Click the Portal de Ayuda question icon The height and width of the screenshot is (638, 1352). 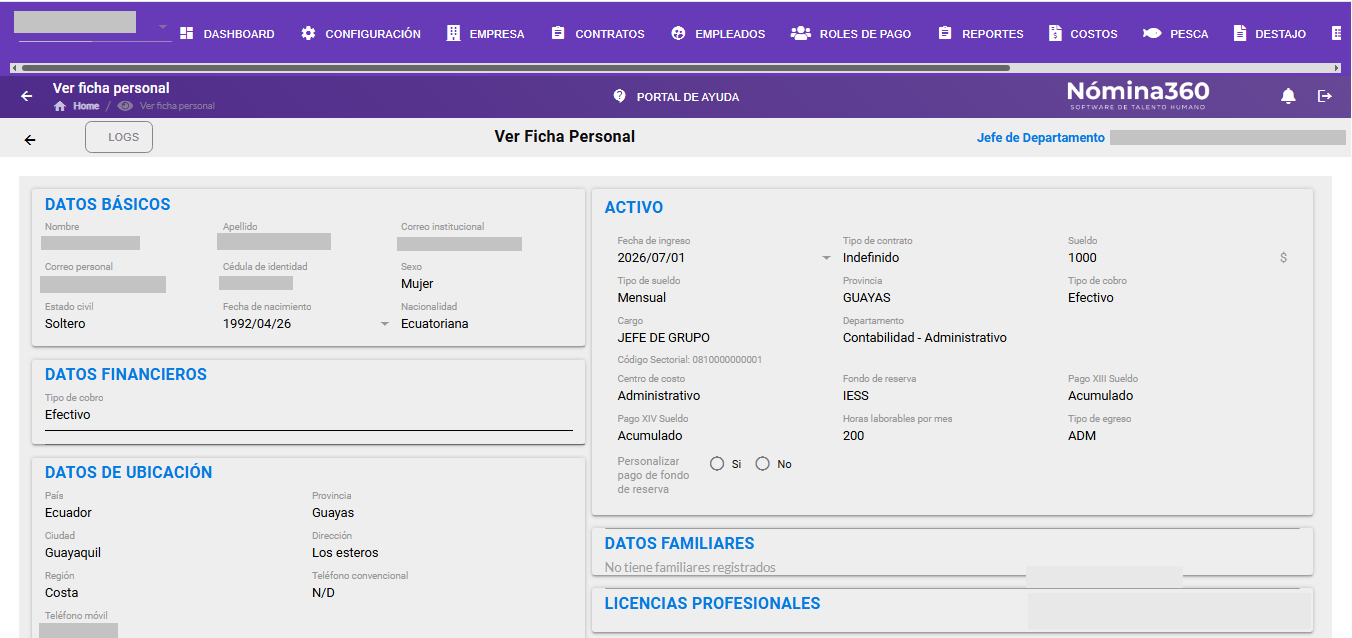pos(619,96)
